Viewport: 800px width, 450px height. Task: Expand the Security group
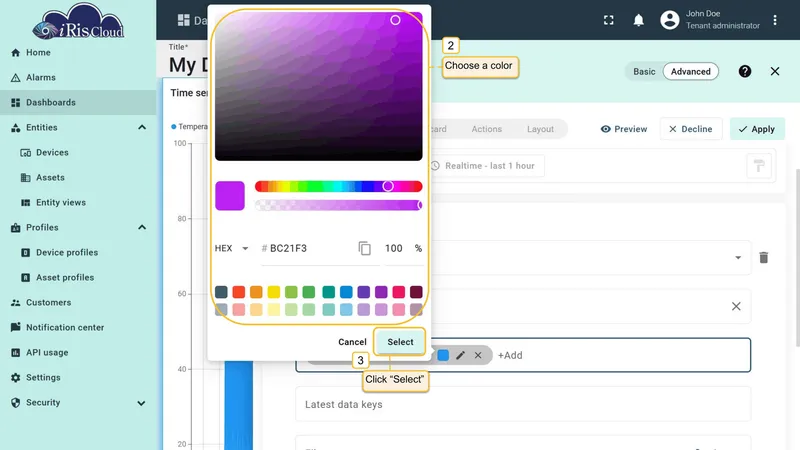pyautogui.click(x=141, y=403)
